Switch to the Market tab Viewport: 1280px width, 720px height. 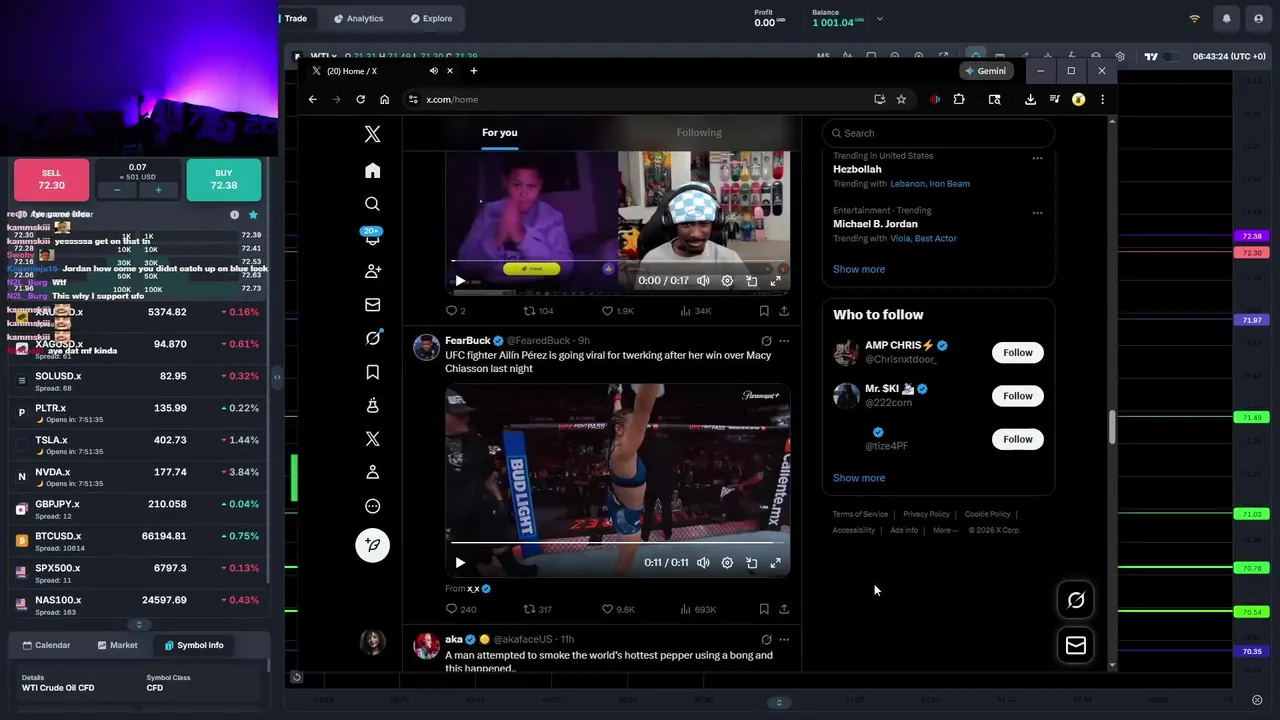118,645
